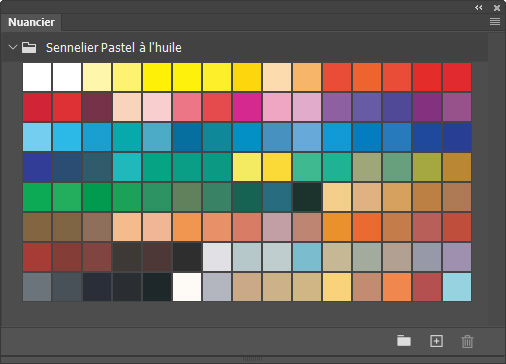
Task: Click the Sennelier Pastel folder icon
Action: (29, 47)
